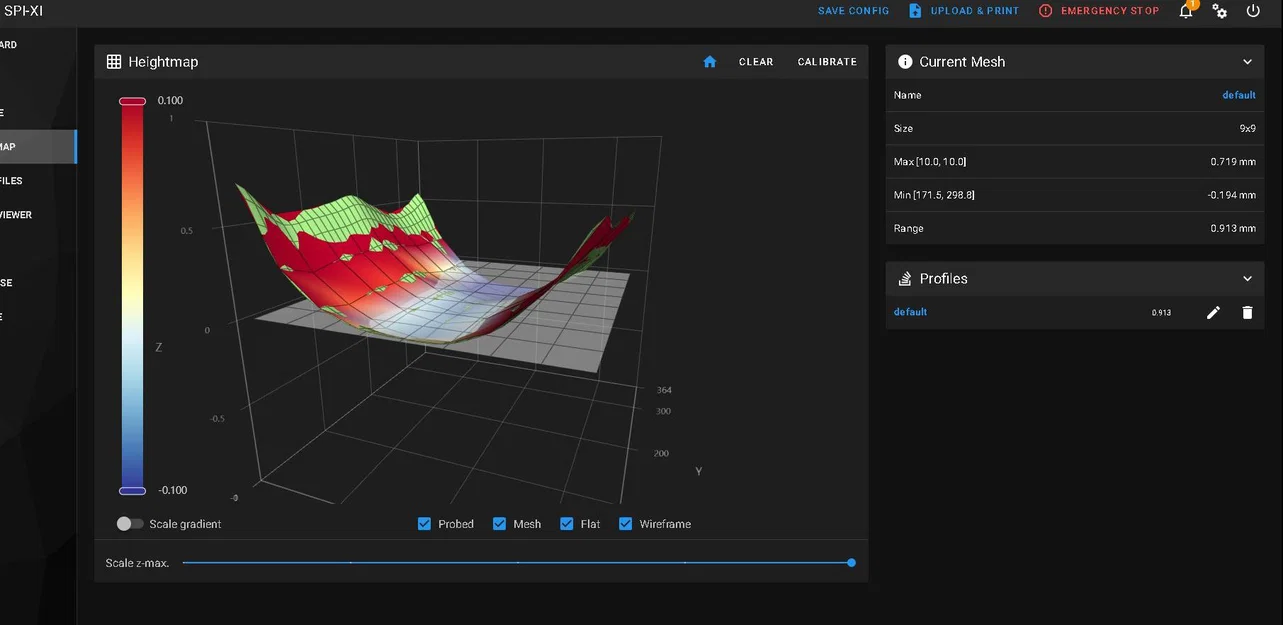Viewport: 1283px width, 625px height.
Task: Click the Scale z-max slider handle
Action: click(x=851, y=563)
